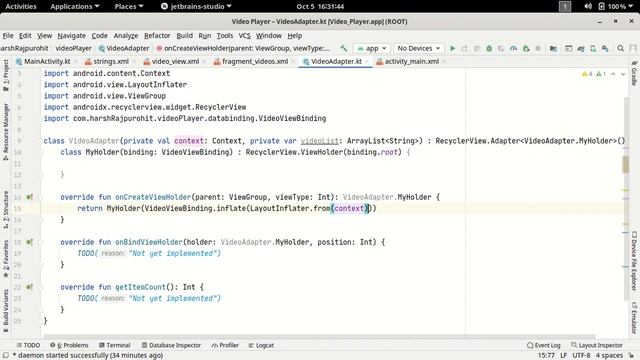
Task: Click the UTF-8 encoding in status bar
Action: click(x=581, y=356)
